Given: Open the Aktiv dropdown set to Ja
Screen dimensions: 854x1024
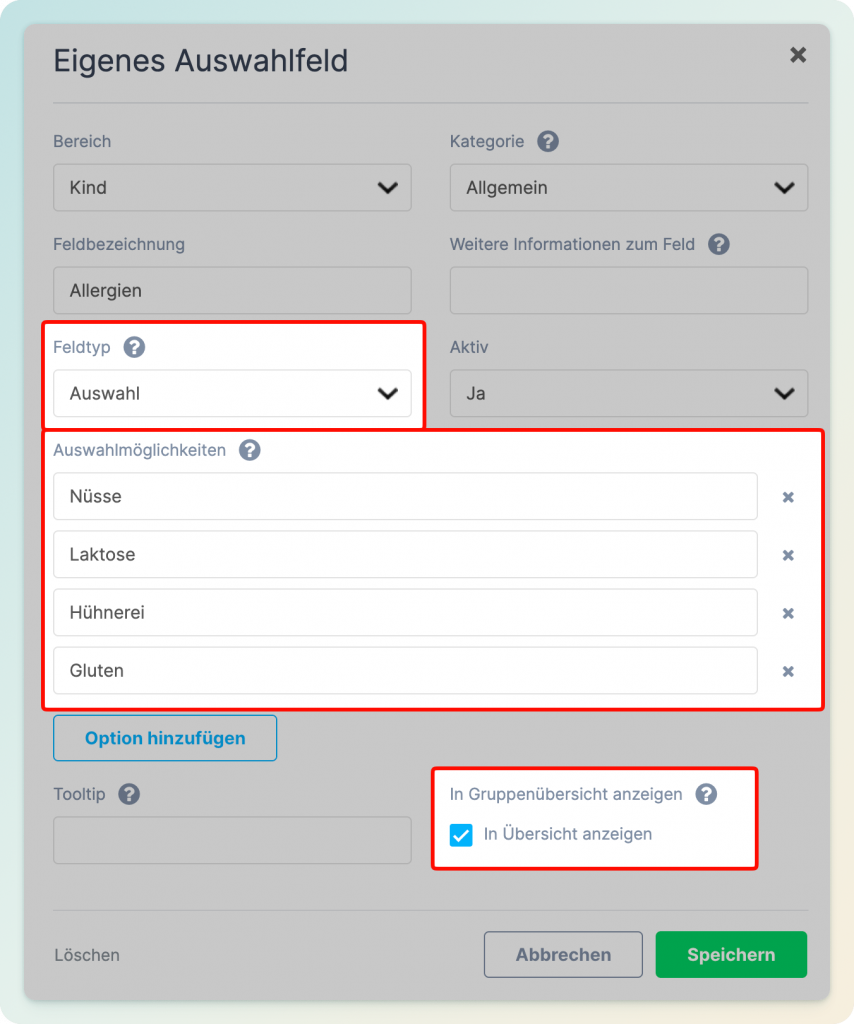Looking at the screenshot, I should [x=629, y=393].
